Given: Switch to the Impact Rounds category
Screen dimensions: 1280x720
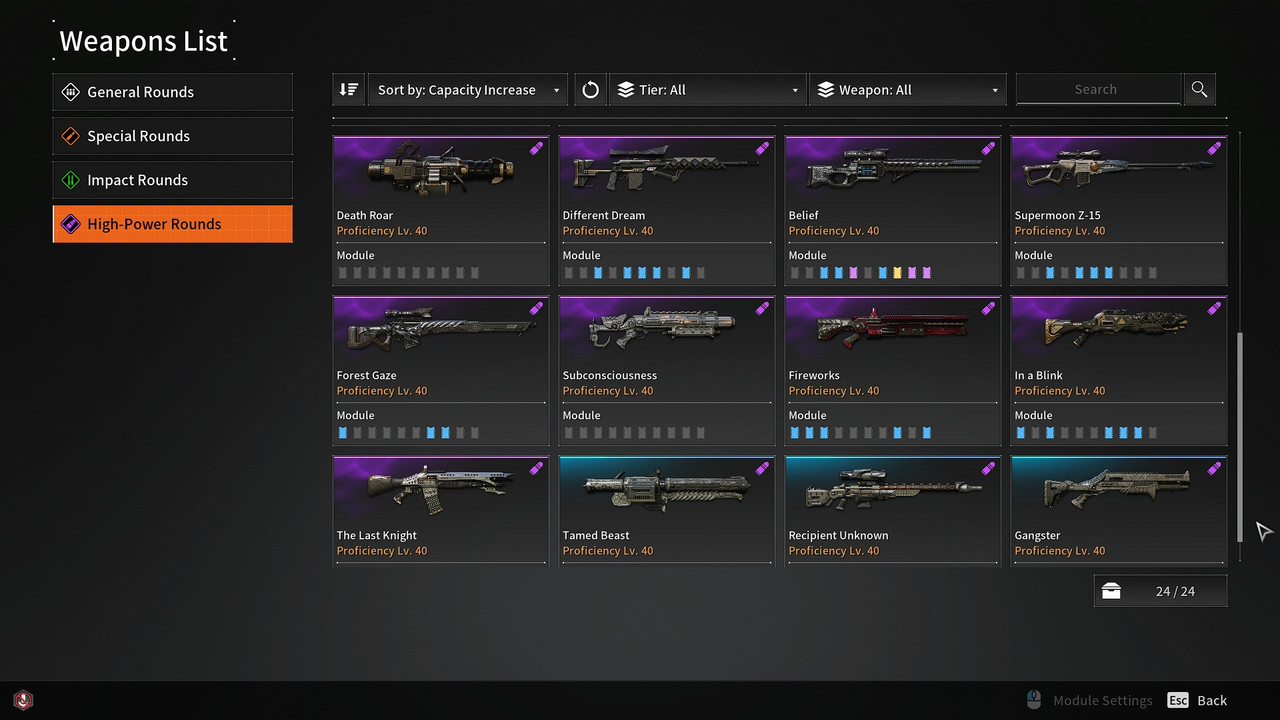Looking at the screenshot, I should pos(173,180).
